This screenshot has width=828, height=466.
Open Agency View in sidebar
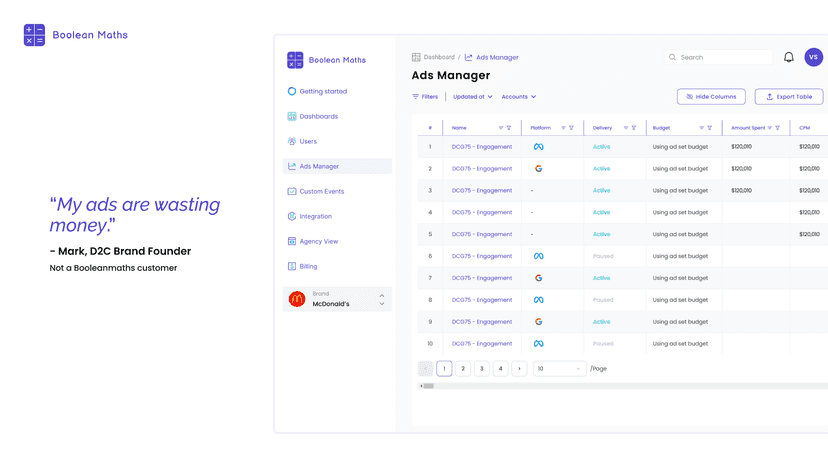click(313, 241)
